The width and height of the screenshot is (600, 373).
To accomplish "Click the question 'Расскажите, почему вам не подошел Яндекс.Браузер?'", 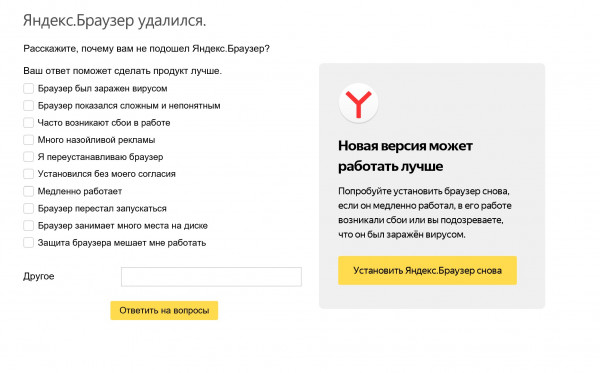I will tap(147, 49).
